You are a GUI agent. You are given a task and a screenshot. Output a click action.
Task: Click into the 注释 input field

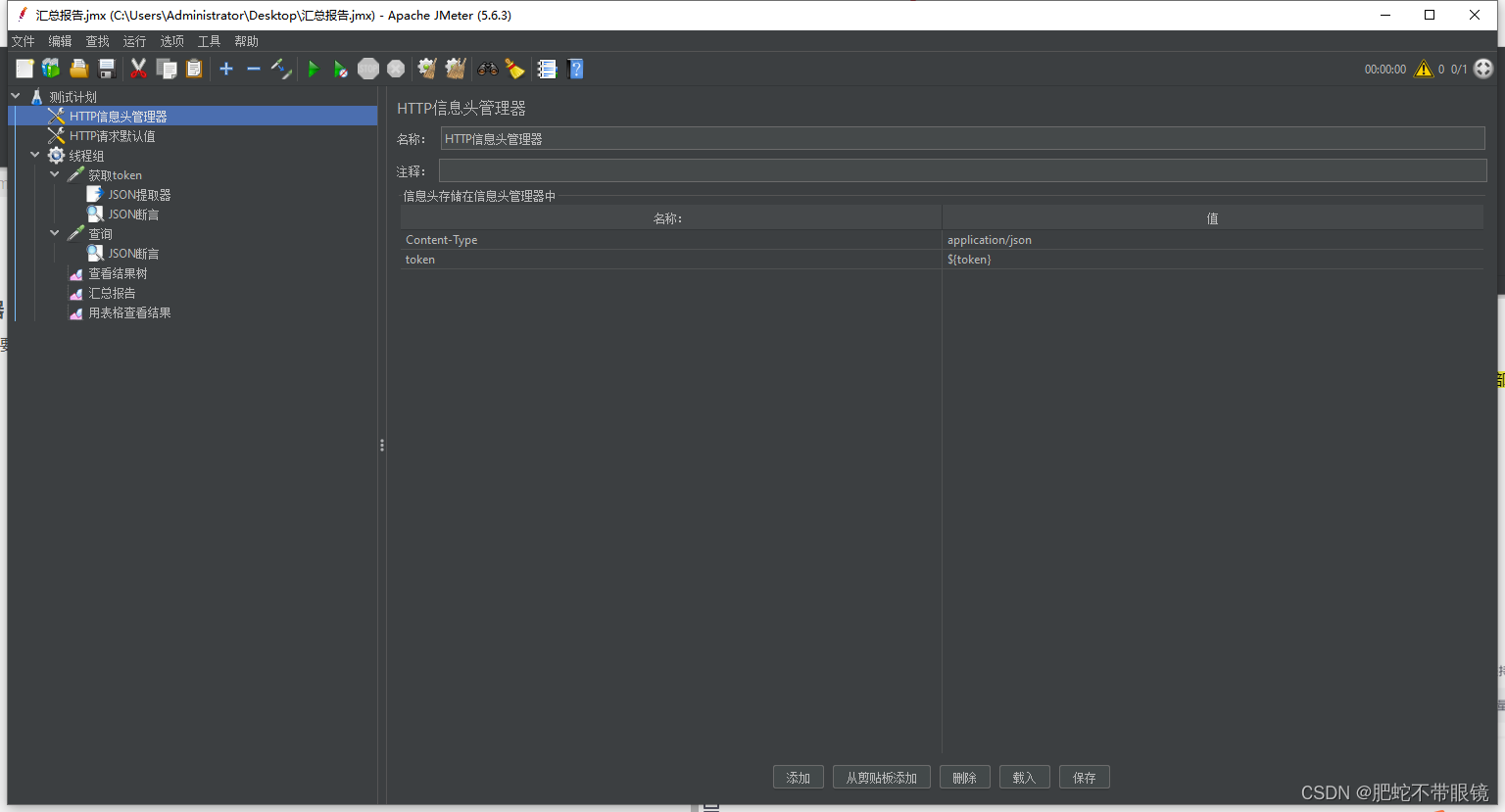point(962,170)
